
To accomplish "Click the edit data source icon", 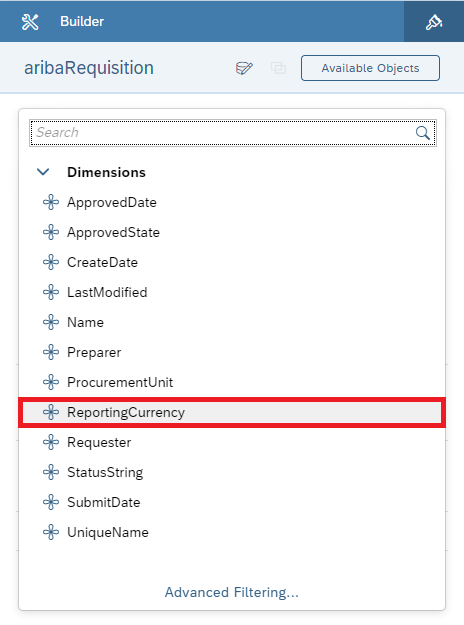I will coord(244,68).
